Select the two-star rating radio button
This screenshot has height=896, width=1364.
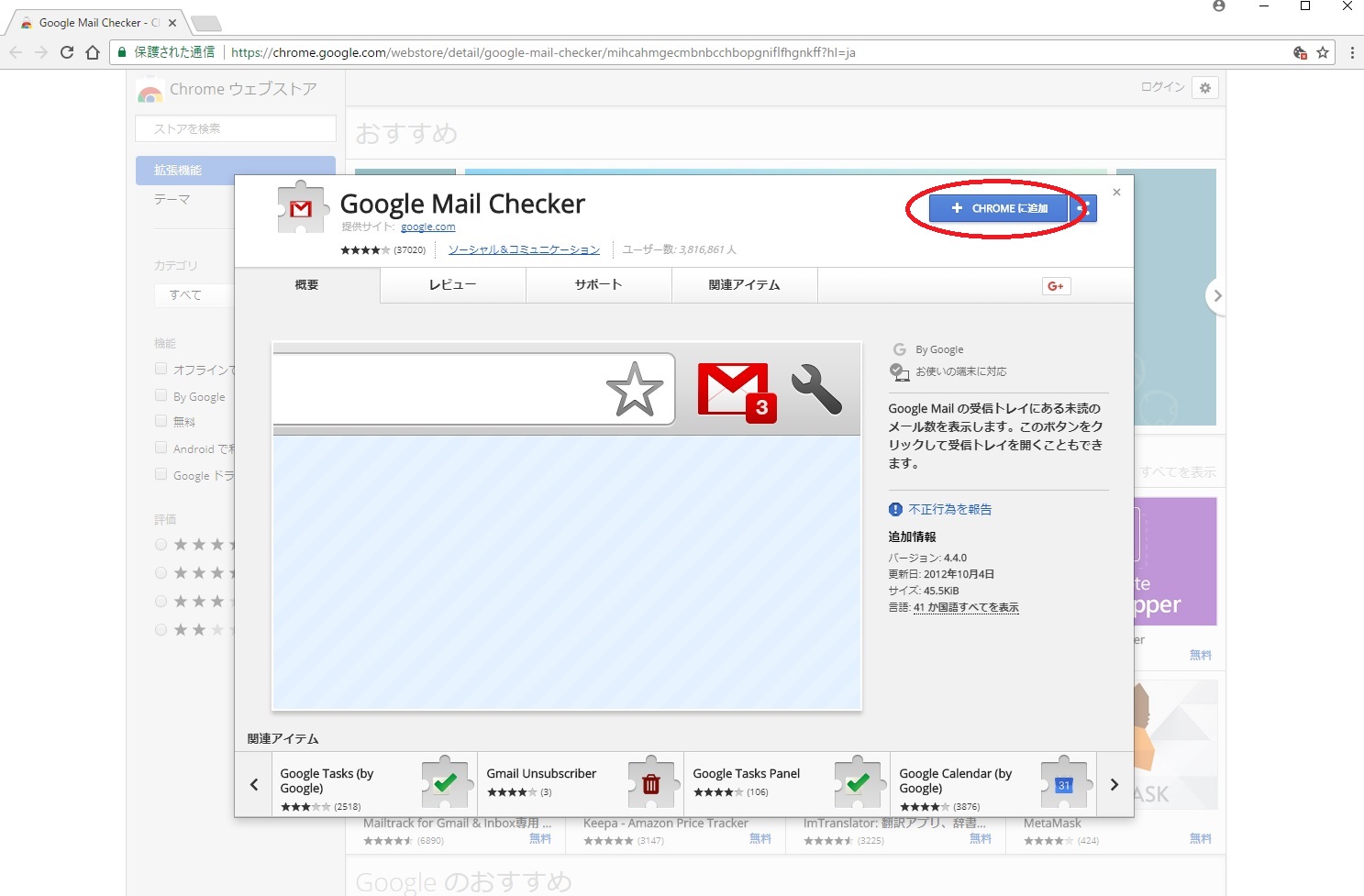161,630
